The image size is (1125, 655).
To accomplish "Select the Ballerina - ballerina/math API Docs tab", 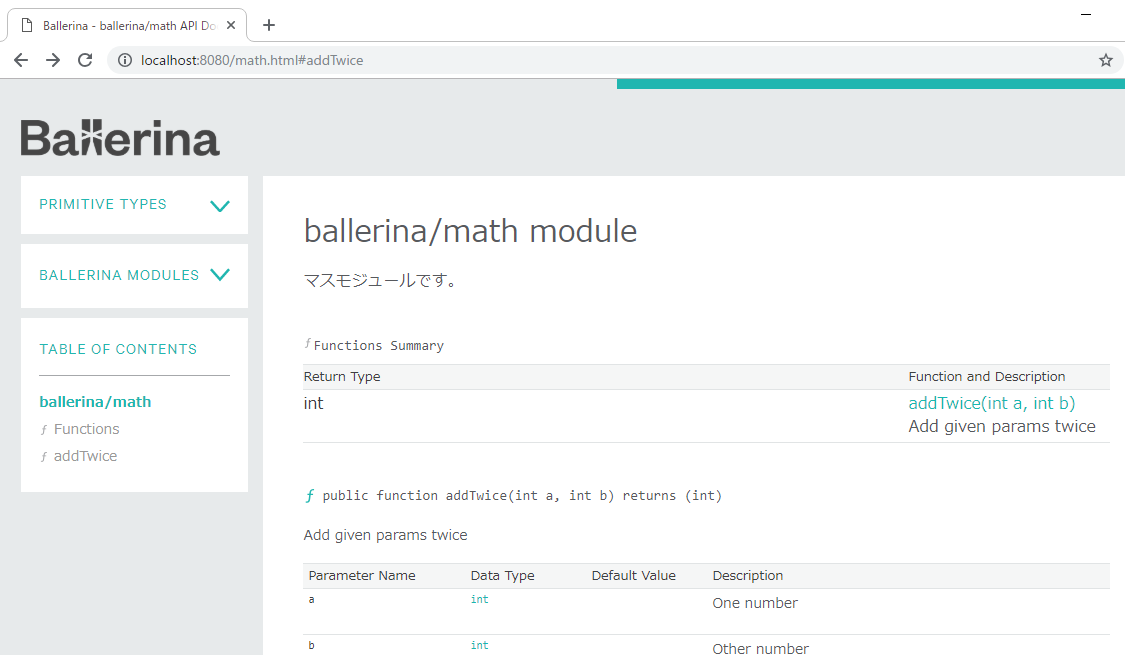I will click(x=127, y=25).
